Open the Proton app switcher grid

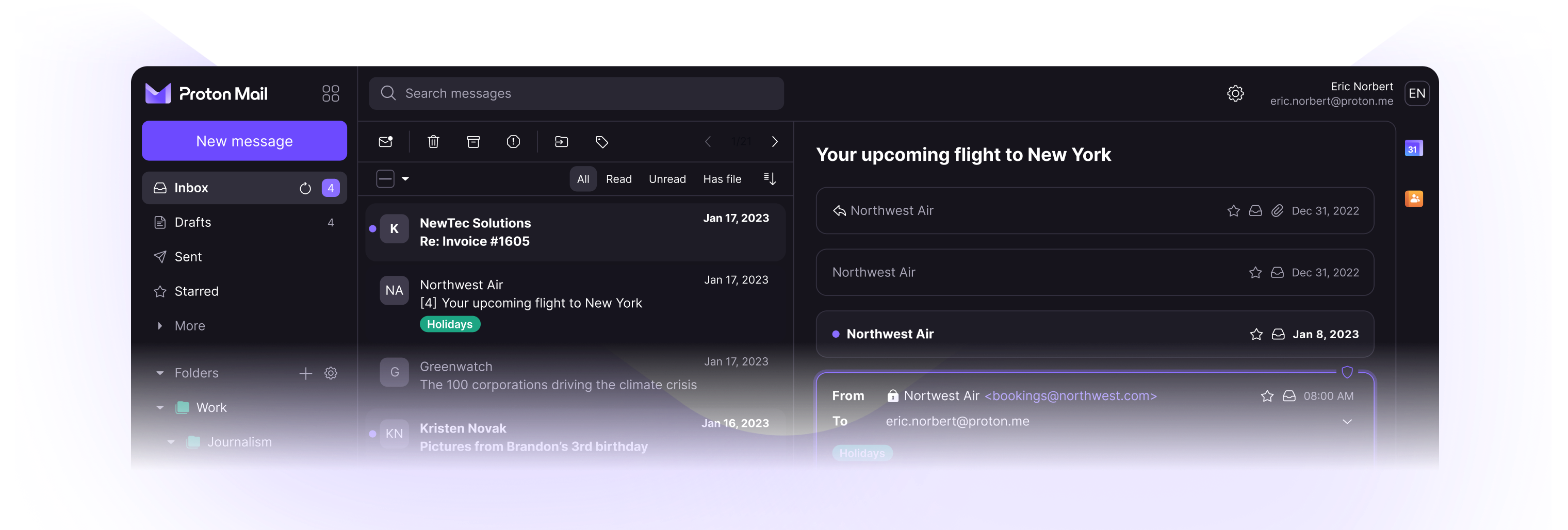click(x=331, y=93)
